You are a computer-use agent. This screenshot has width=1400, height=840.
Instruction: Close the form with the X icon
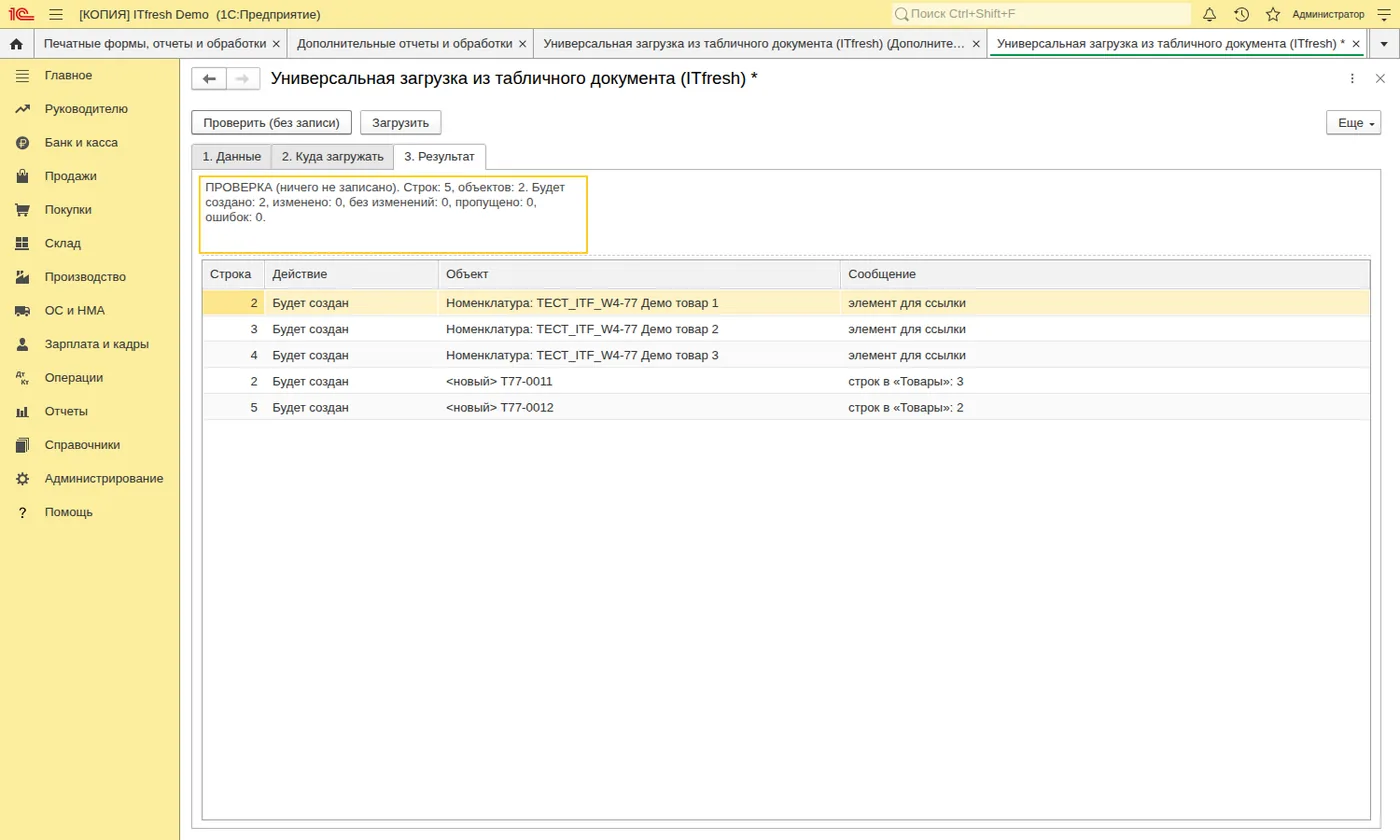[1381, 78]
